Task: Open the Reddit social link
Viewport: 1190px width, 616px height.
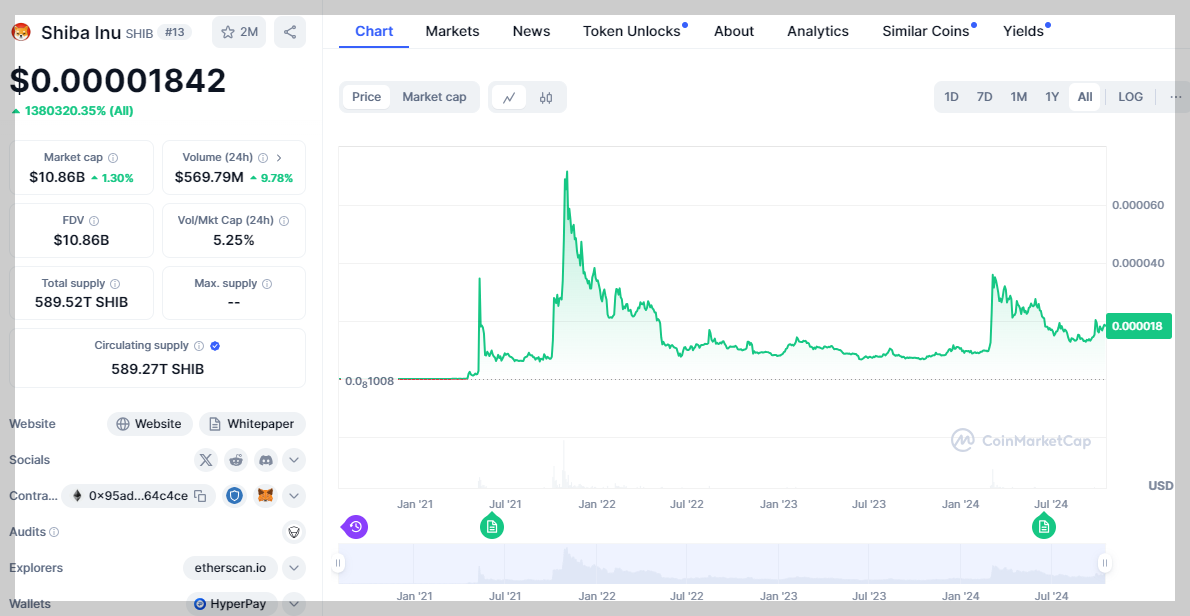Action: pos(236,460)
